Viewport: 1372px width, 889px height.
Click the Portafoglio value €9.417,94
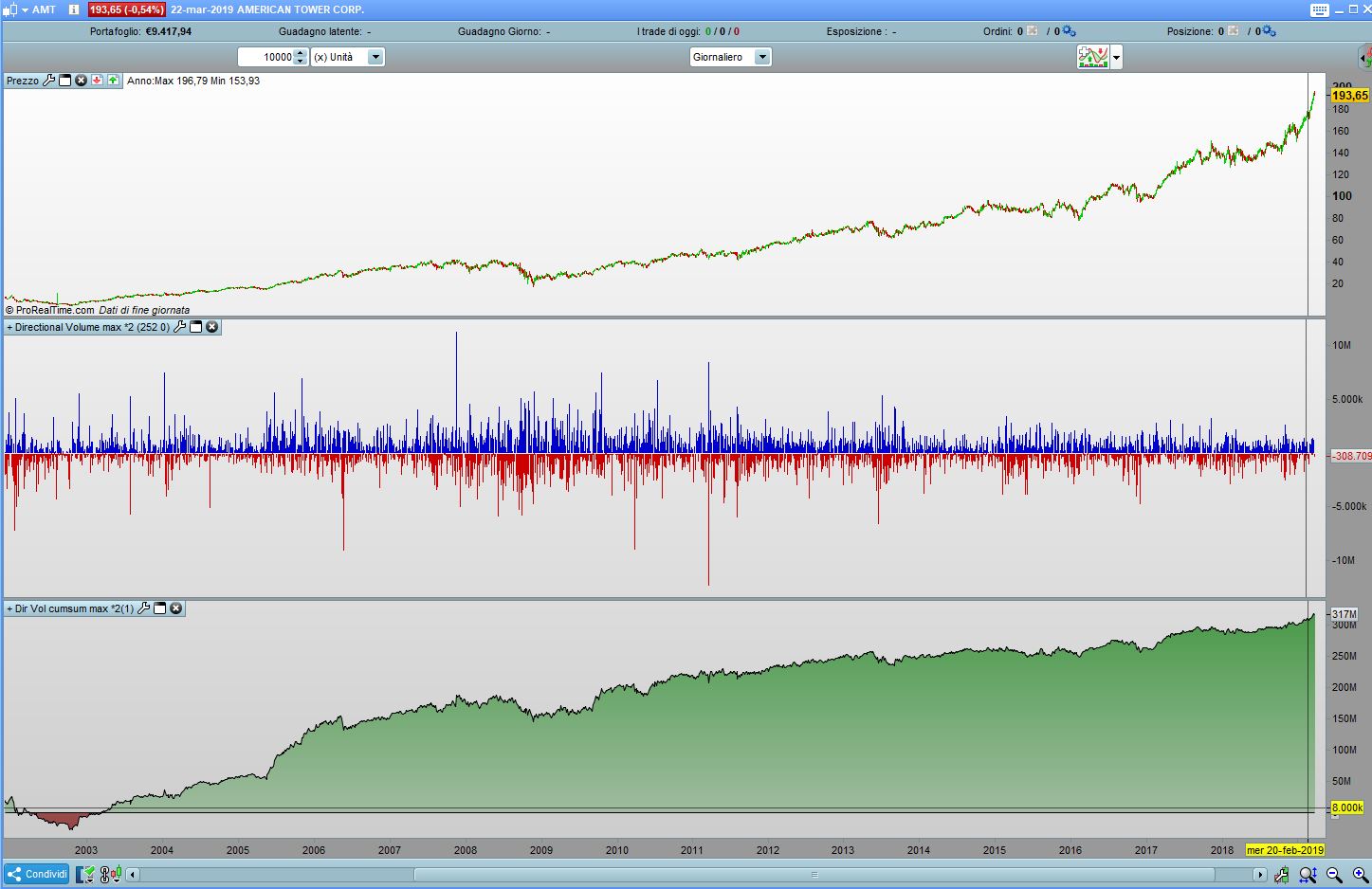click(169, 31)
